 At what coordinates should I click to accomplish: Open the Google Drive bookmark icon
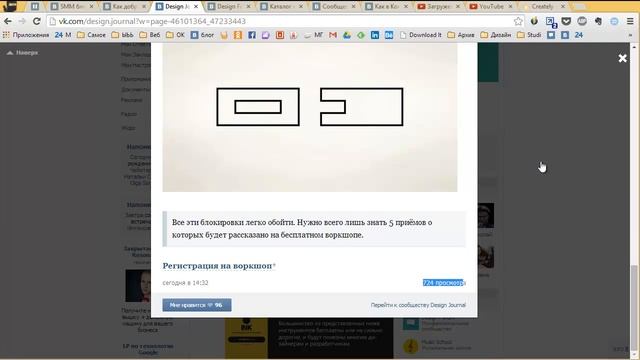[347, 35]
